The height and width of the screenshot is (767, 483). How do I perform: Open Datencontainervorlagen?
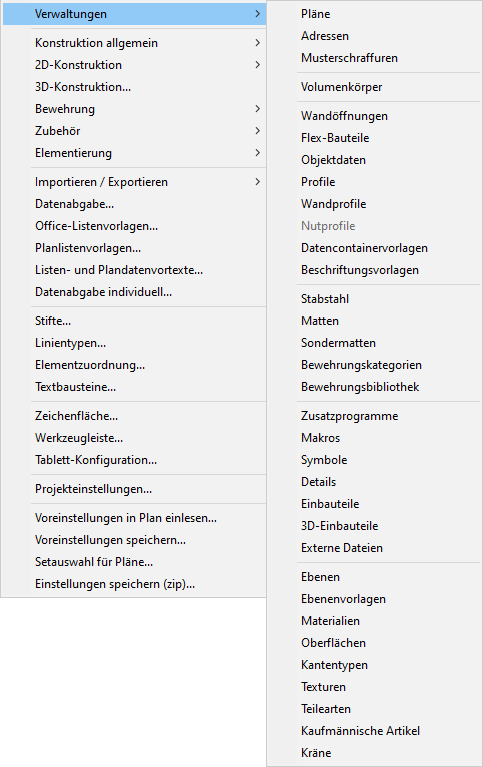tap(374, 248)
